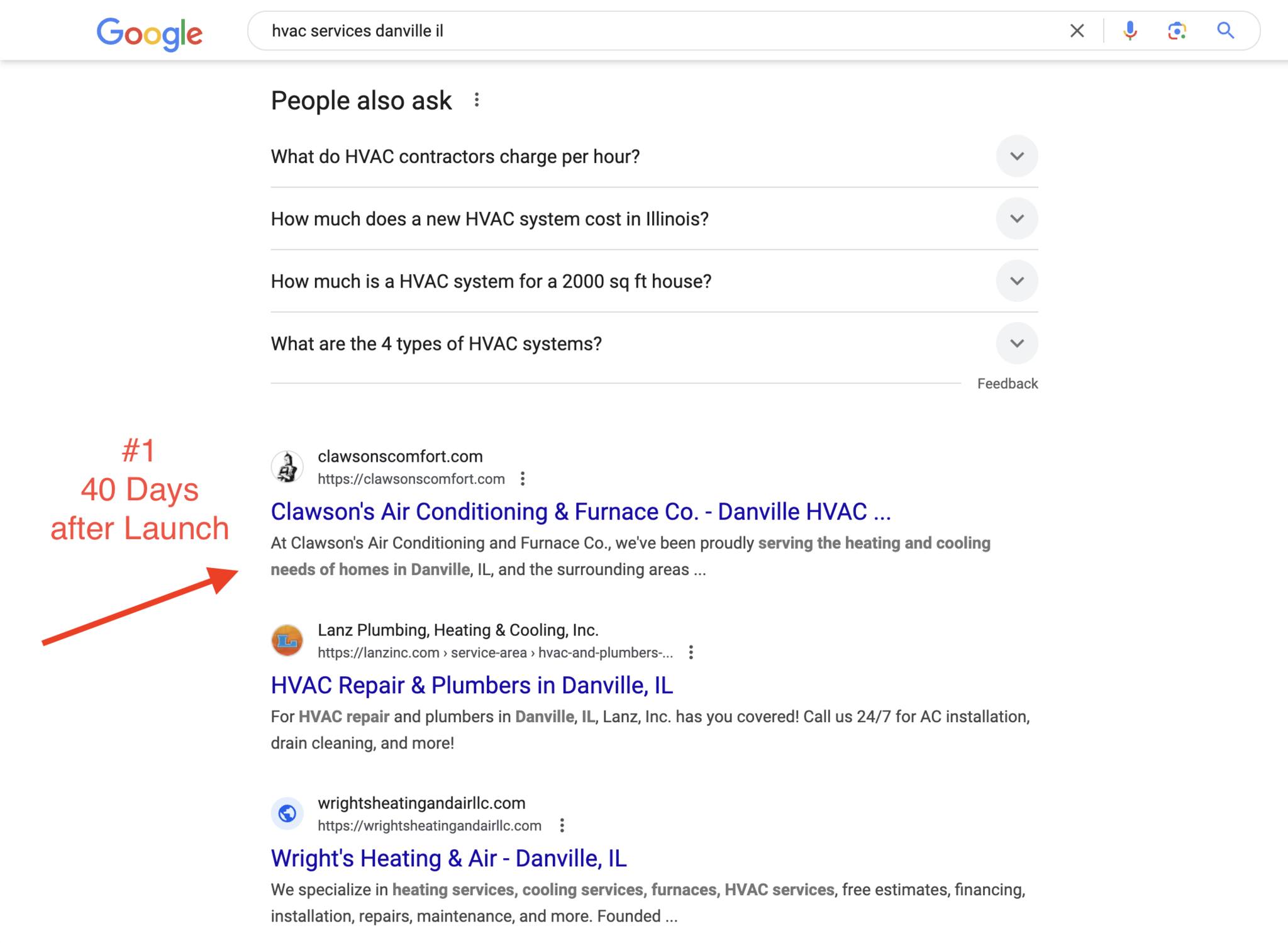Click the Clawson's Comfort site favicon
Viewport: 1288px width, 943px height.
(x=287, y=467)
